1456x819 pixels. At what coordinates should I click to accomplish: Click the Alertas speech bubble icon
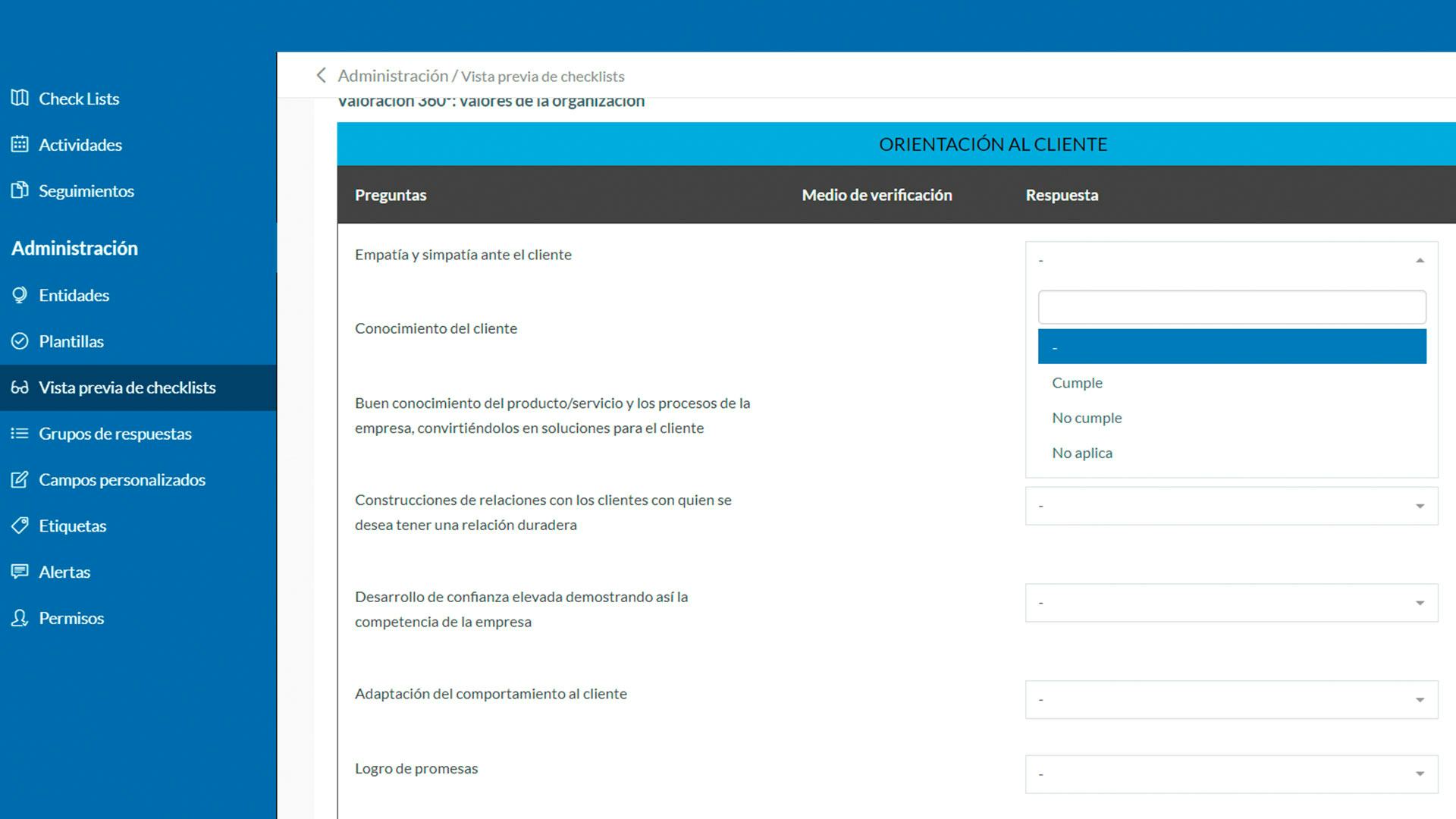click(20, 572)
